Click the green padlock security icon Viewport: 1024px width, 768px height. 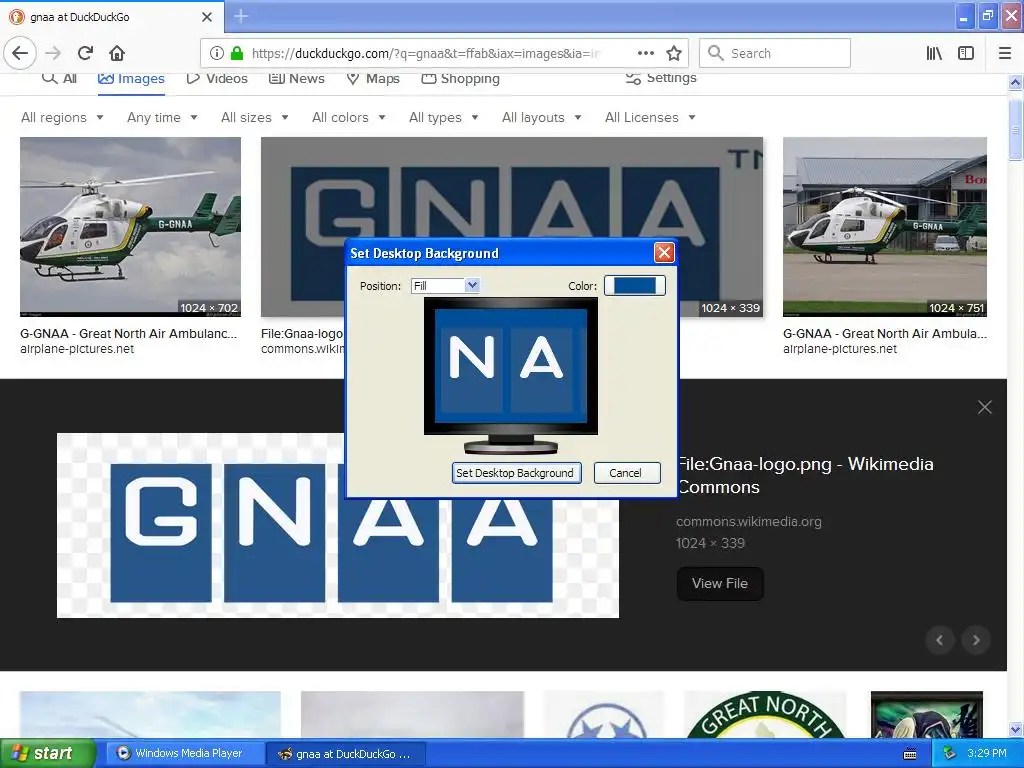point(237,53)
